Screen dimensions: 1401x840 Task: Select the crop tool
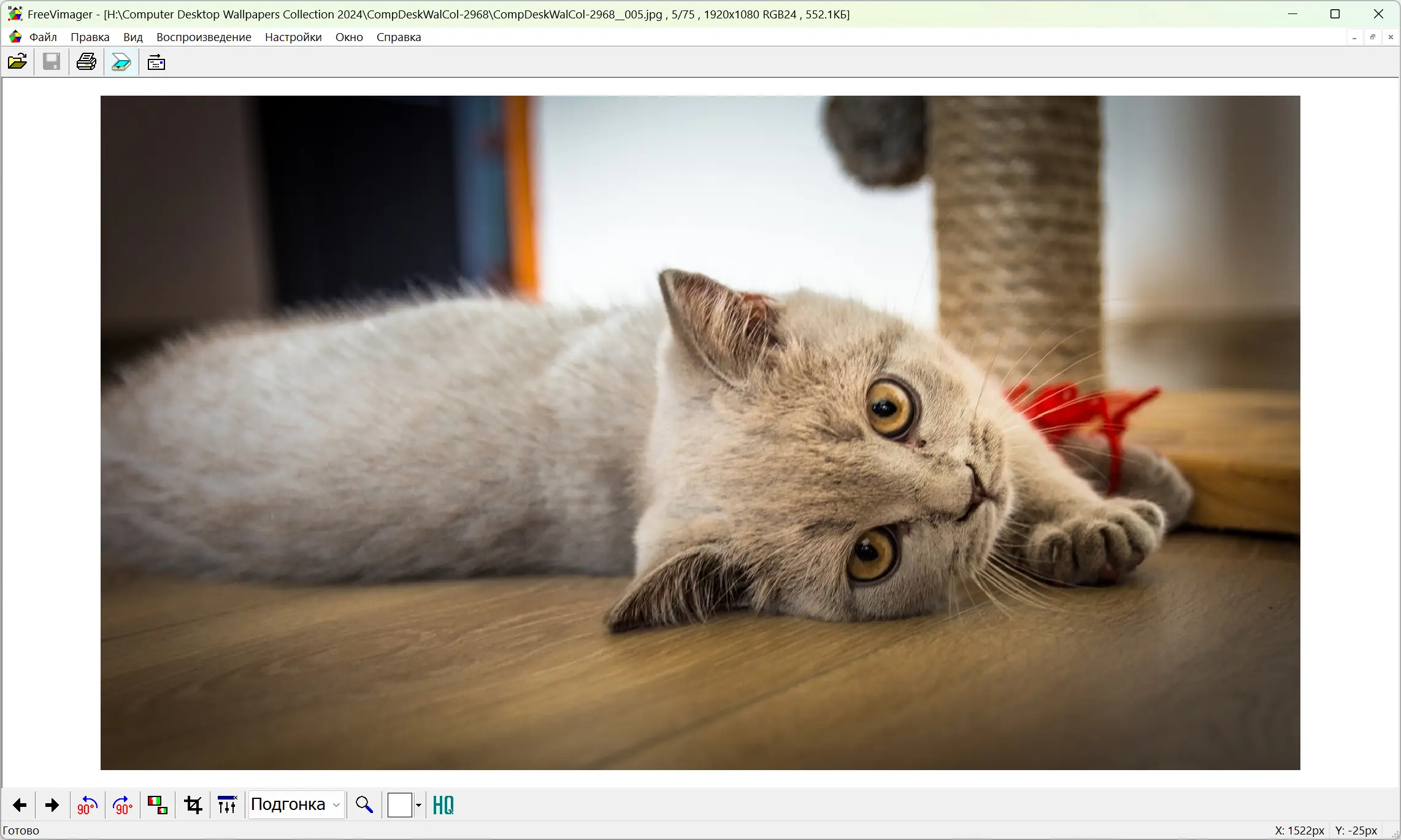pos(193,805)
